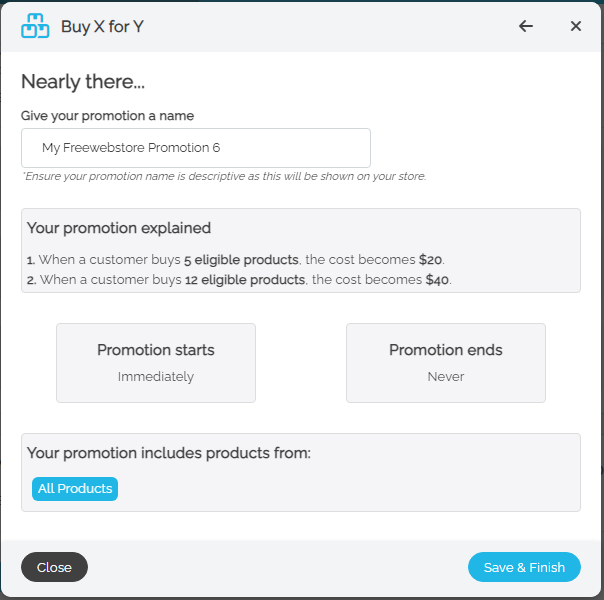Click Save & Finish
The width and height of the screenshot is (604, 600).
click(x=524, y=567)
